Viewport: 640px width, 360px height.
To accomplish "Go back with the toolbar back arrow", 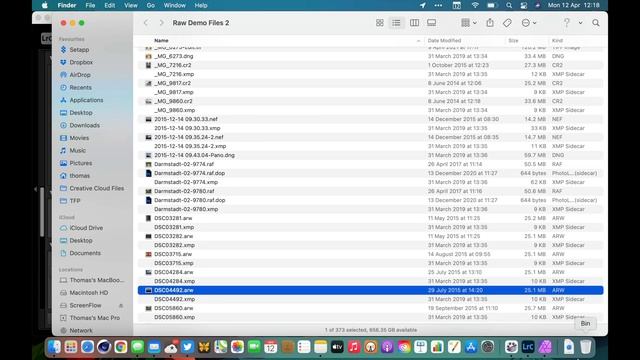I will (x=146, y=23).
